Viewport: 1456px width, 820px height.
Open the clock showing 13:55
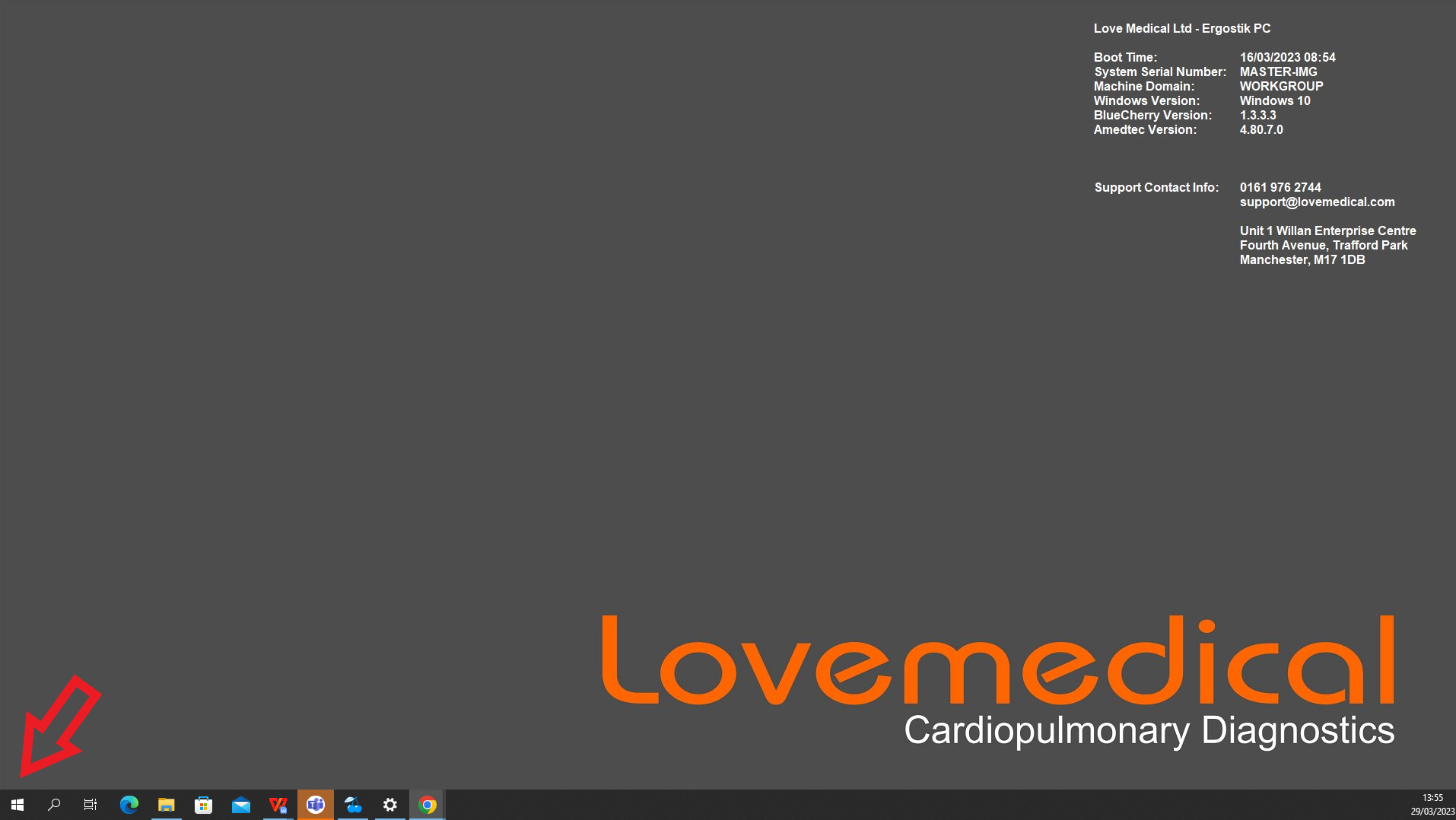(x=1432, y=805)
